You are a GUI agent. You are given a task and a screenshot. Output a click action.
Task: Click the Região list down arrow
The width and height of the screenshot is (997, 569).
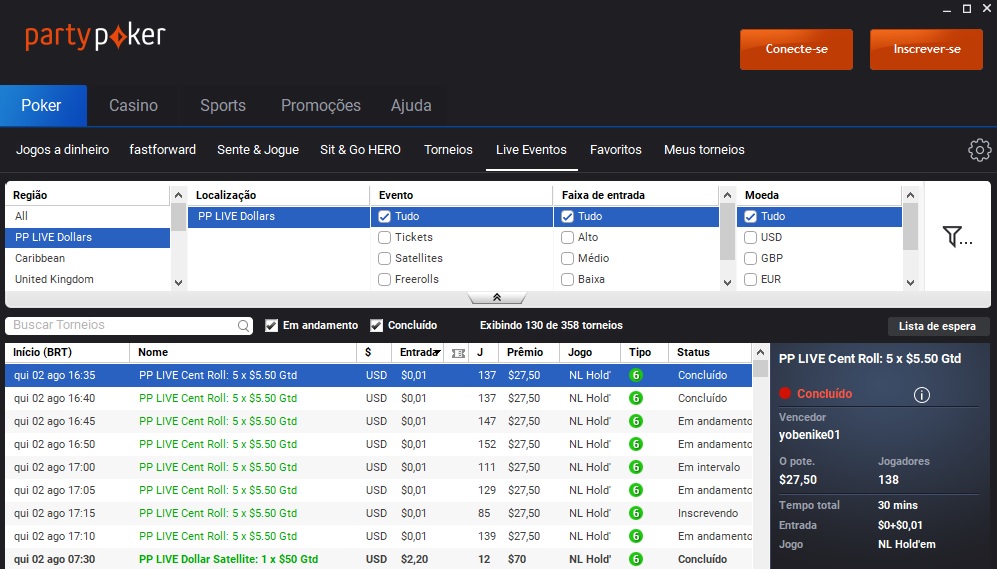pyautogui.click(x=178, y=283)
